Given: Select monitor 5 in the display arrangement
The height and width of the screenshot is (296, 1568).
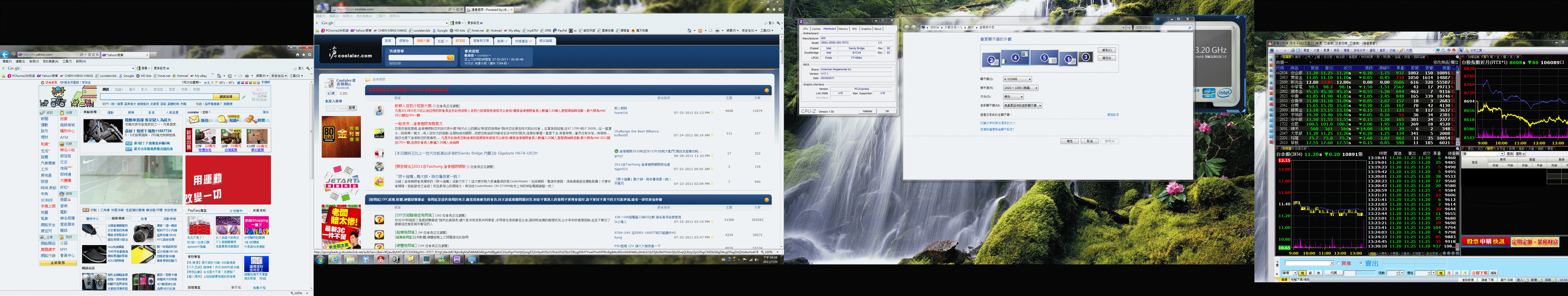Looking at the screenshot, I should pos(1044,58).
